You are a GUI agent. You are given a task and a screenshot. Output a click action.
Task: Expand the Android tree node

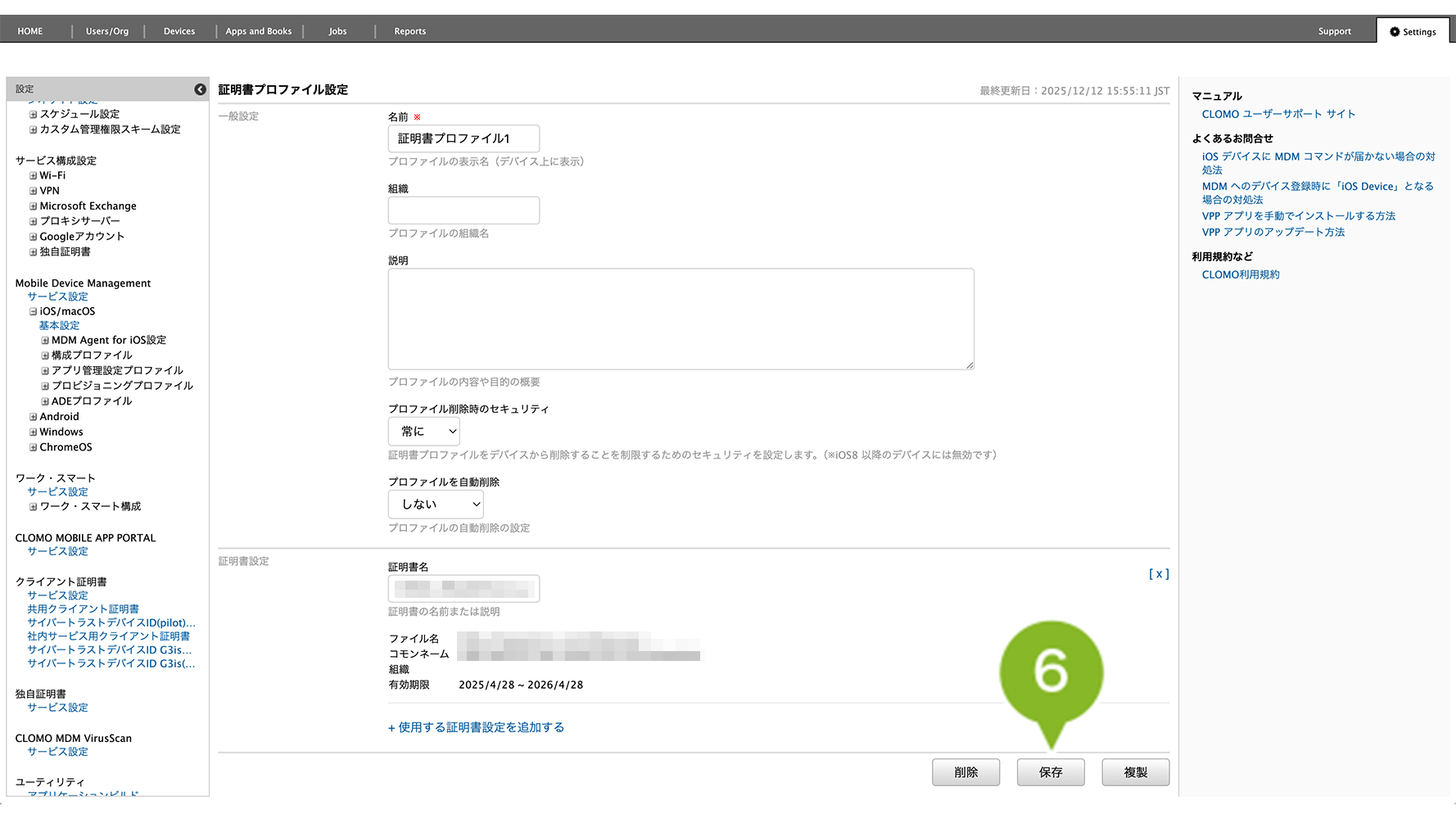pyautogui.click(x=34, y=417)
